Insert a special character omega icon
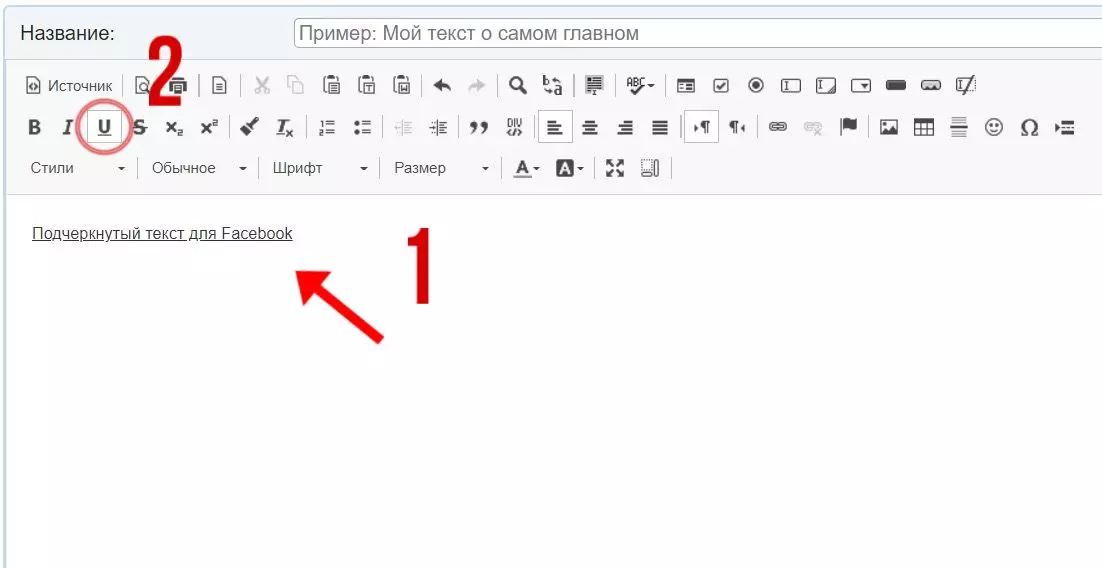This screenshot has width=1102, height=568. coord(1029,127)
